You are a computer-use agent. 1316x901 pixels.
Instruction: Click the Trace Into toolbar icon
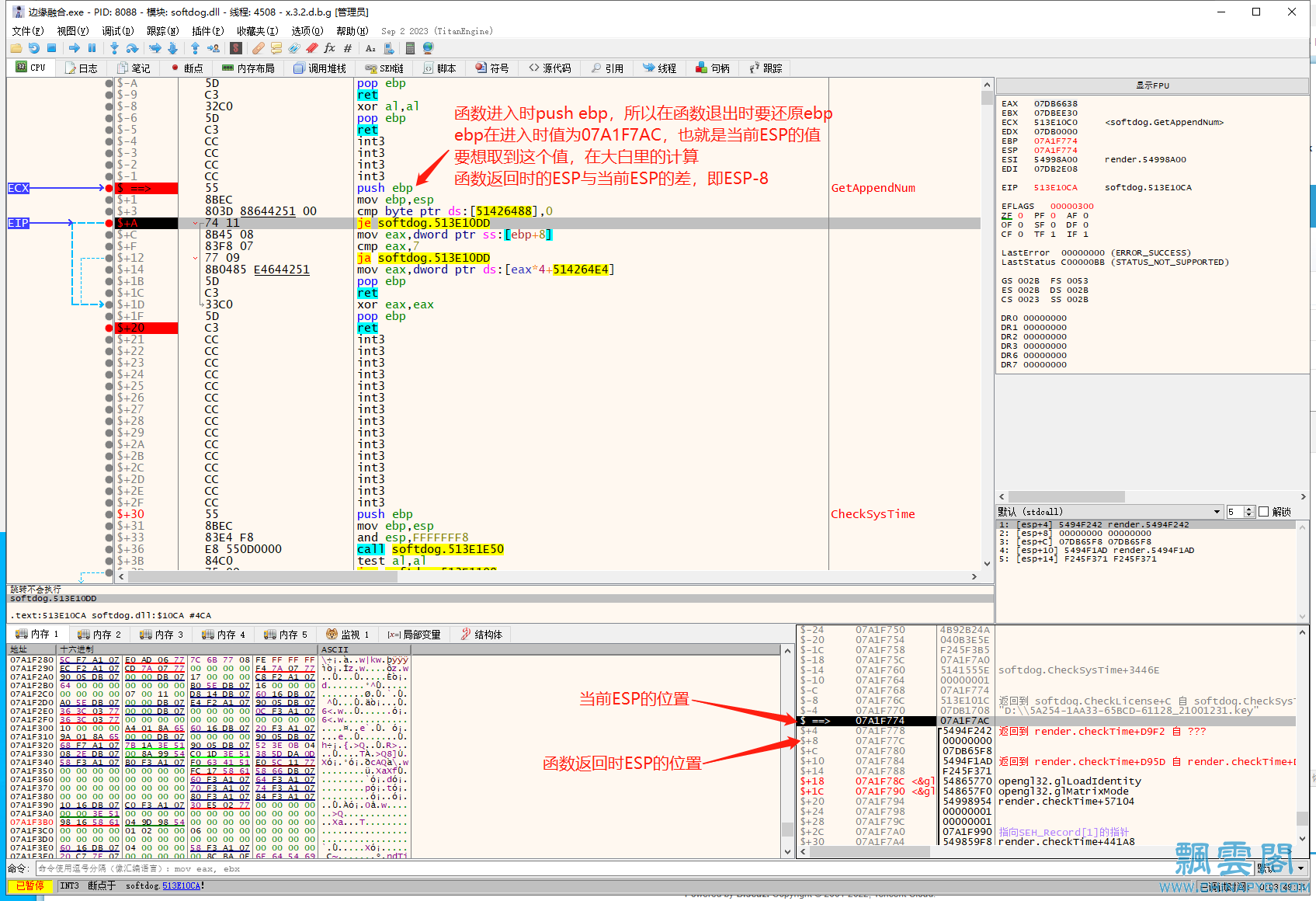pos(155,48)
